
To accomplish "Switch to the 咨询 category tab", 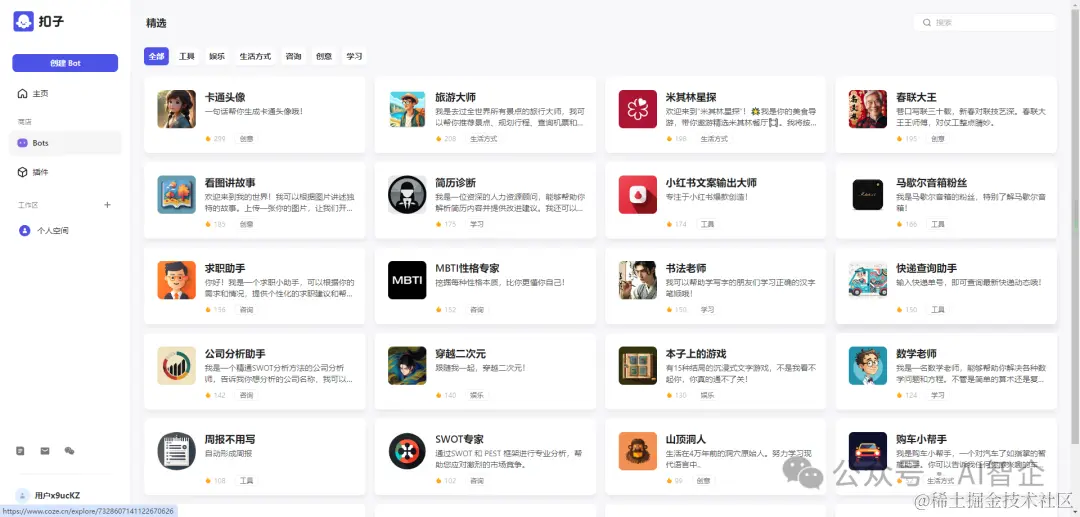I will tap(293, 56).
